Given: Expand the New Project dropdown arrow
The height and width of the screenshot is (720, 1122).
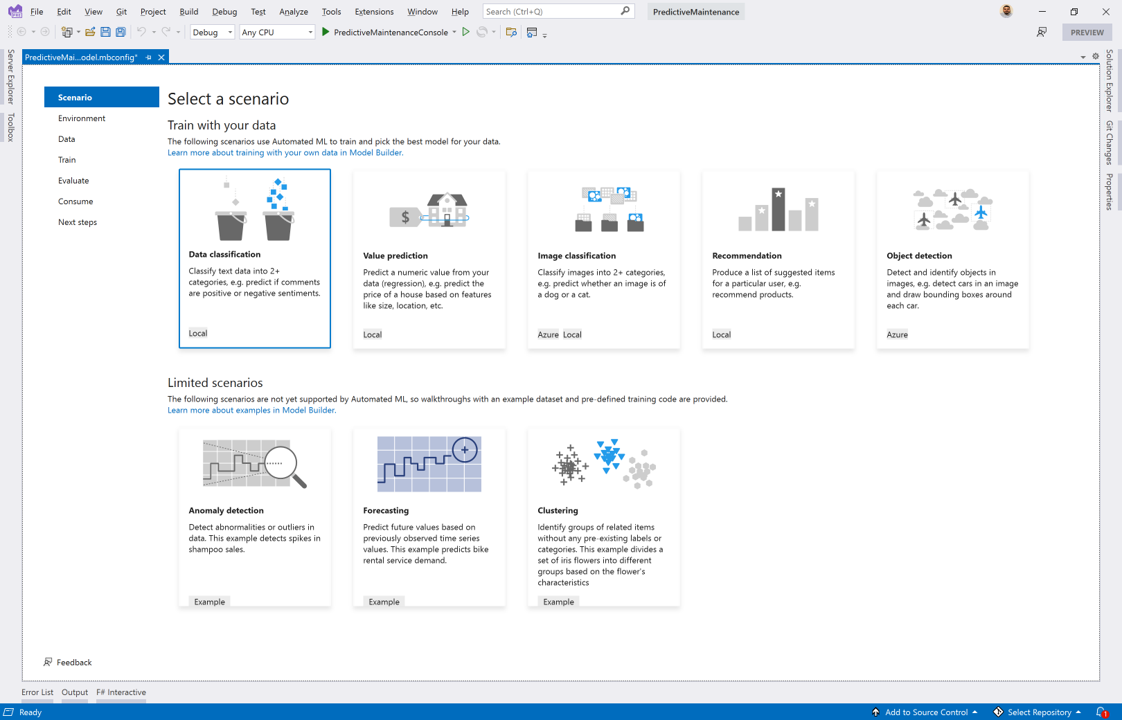Looking at the screenshot, I should [78, 32].
